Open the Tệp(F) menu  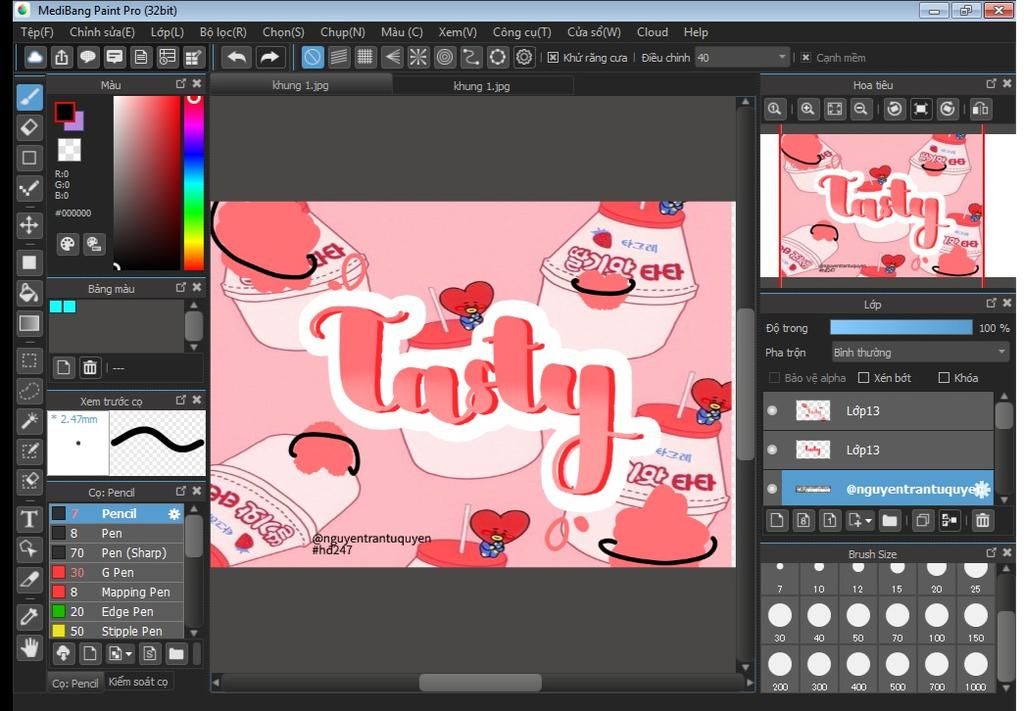37,32
